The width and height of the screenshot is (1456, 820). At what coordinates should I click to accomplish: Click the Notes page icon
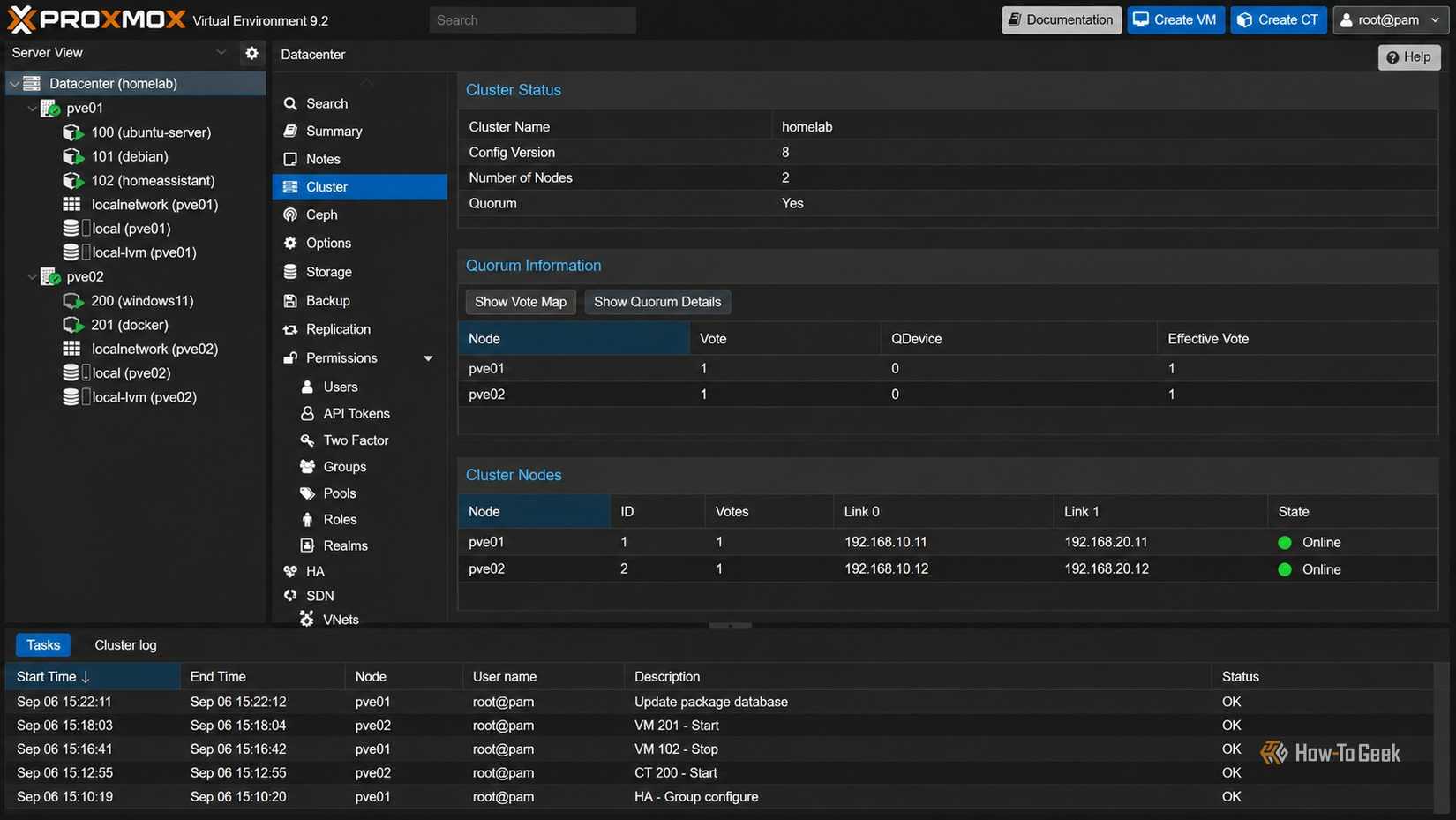coord(290,159)
